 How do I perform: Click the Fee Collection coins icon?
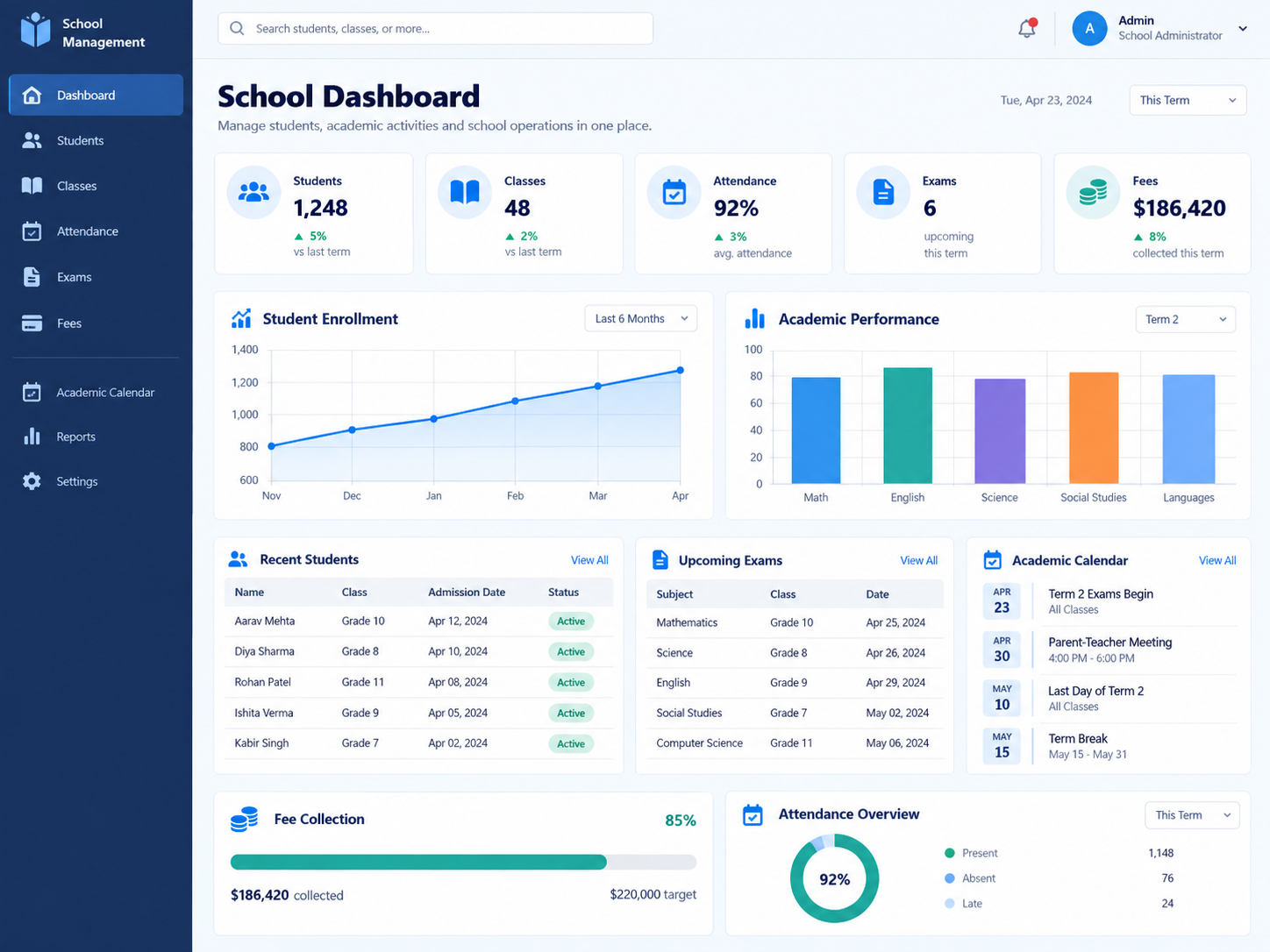(x=244, y=820)
